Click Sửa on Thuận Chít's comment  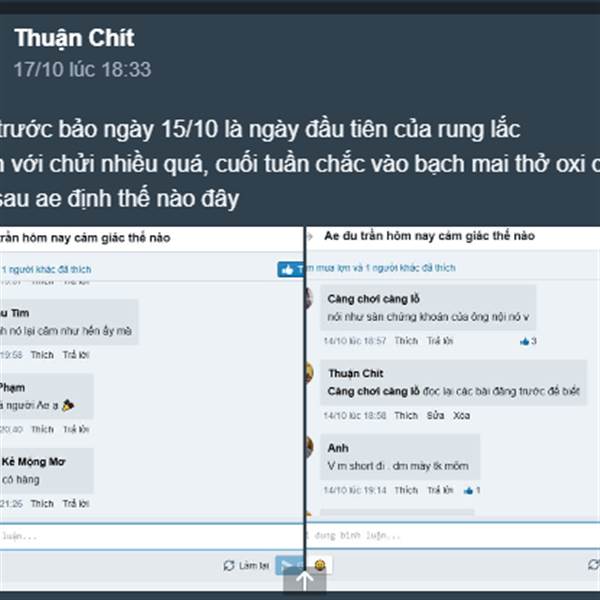(435, 416)
